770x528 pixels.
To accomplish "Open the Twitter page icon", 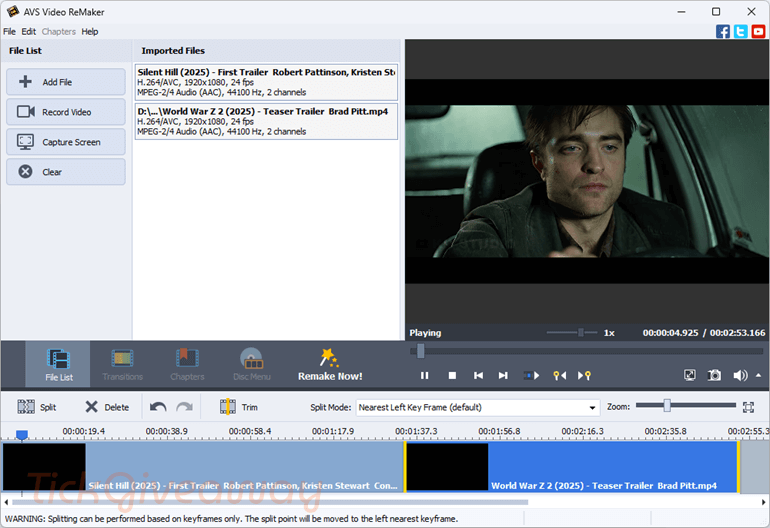I will 741,31.
